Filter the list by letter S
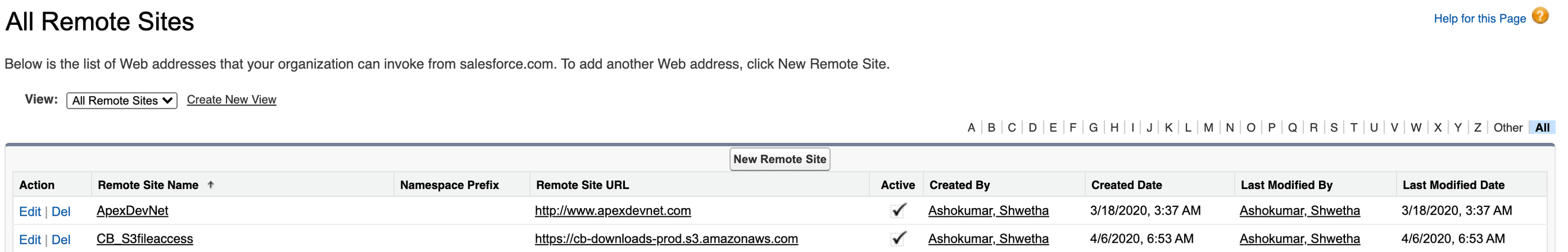Viewport: 1568px width, 252px height. pyautogui.click(x=1333, y=128)
